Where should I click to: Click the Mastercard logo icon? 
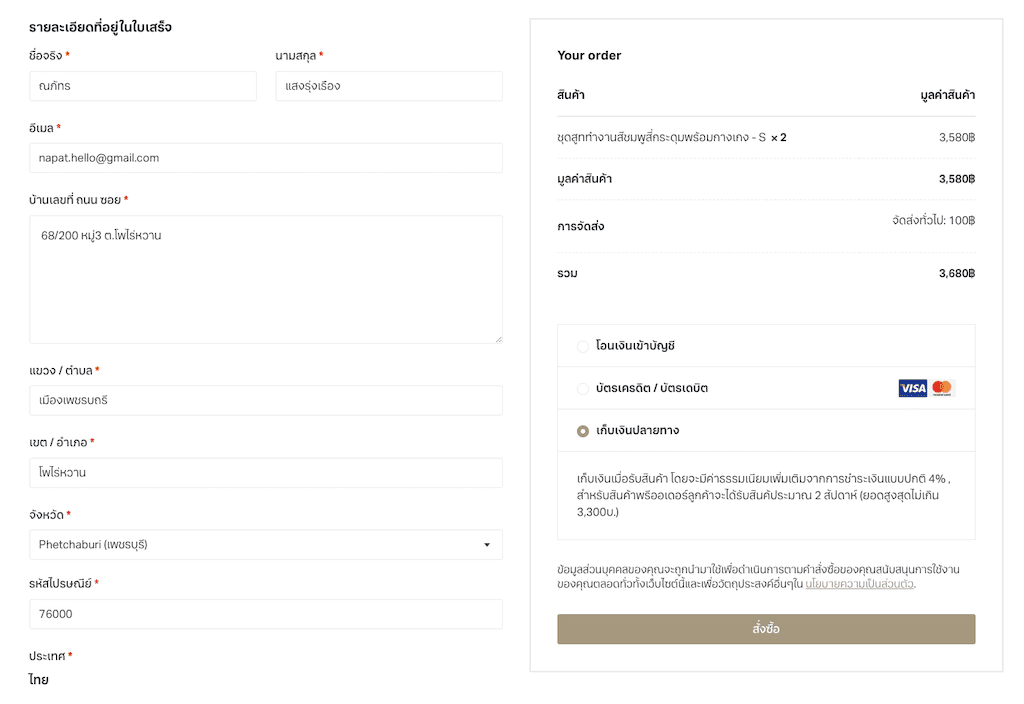(942, 389)
